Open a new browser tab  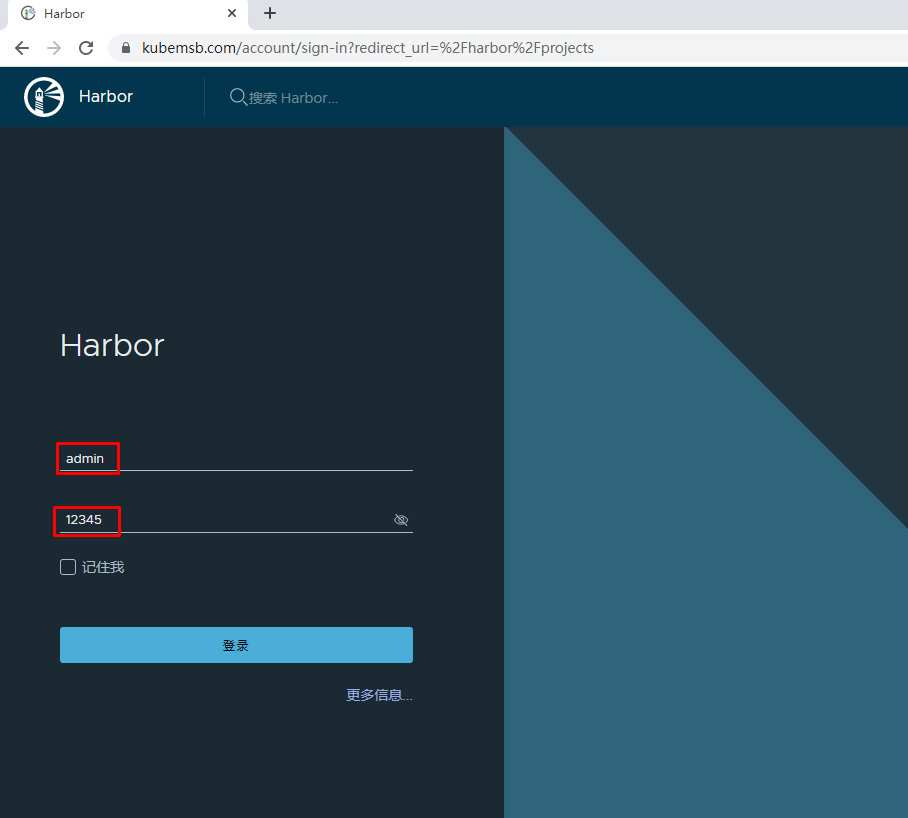click(x=270, y=13)
